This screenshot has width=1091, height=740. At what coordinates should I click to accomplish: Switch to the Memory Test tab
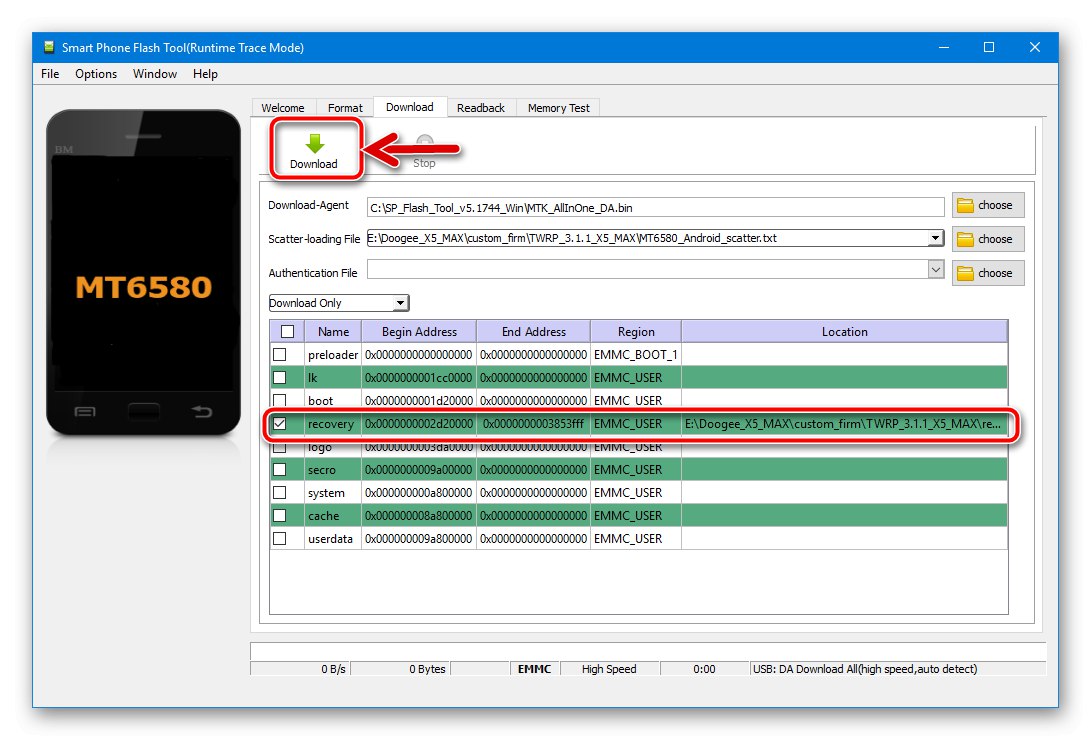click(557, 107)
